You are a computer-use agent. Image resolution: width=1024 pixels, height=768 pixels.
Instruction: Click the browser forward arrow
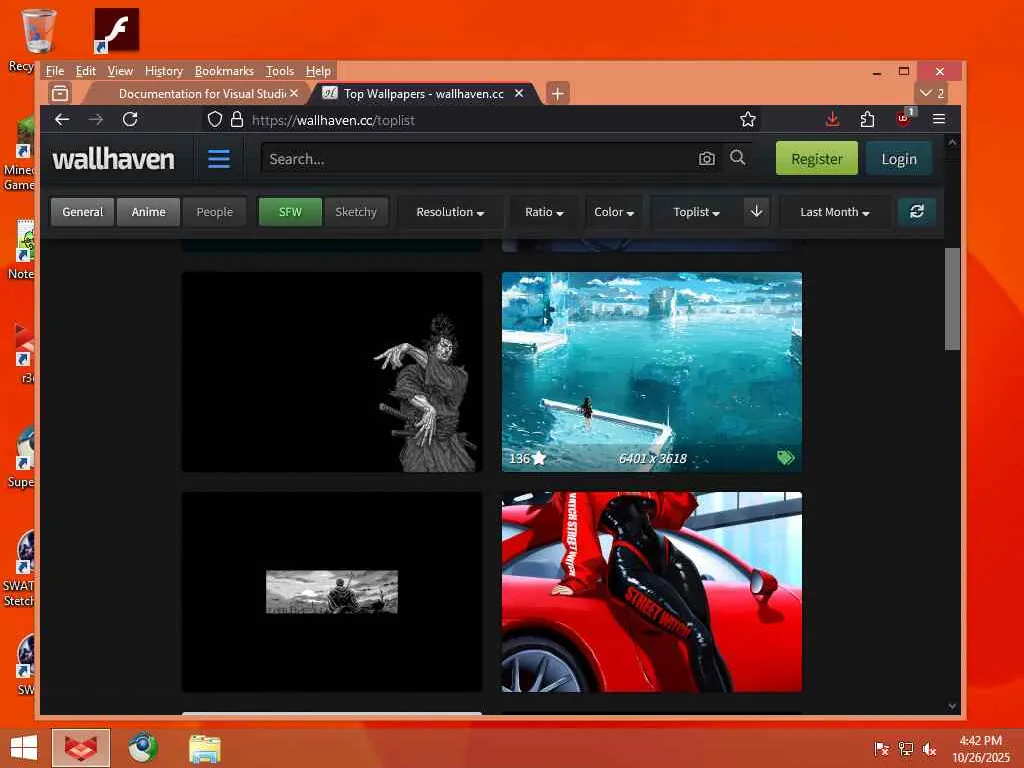point(96,120)
